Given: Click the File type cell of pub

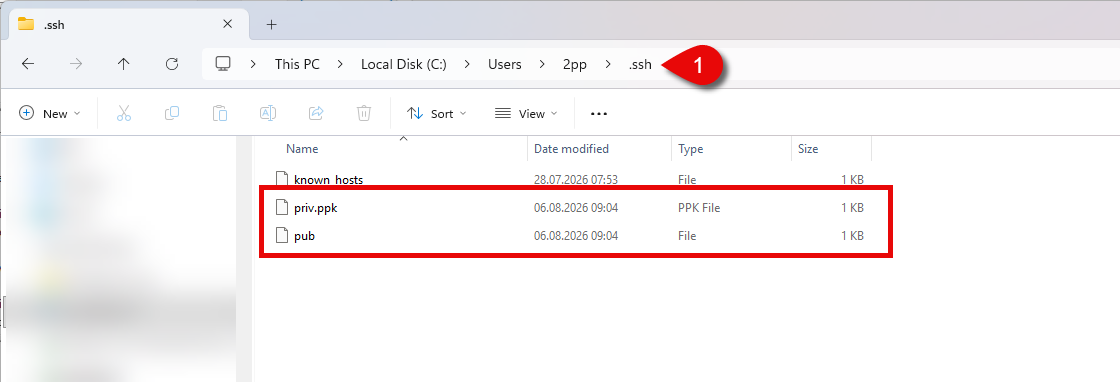Looking at the screenshot, I should tap(687, 236).
